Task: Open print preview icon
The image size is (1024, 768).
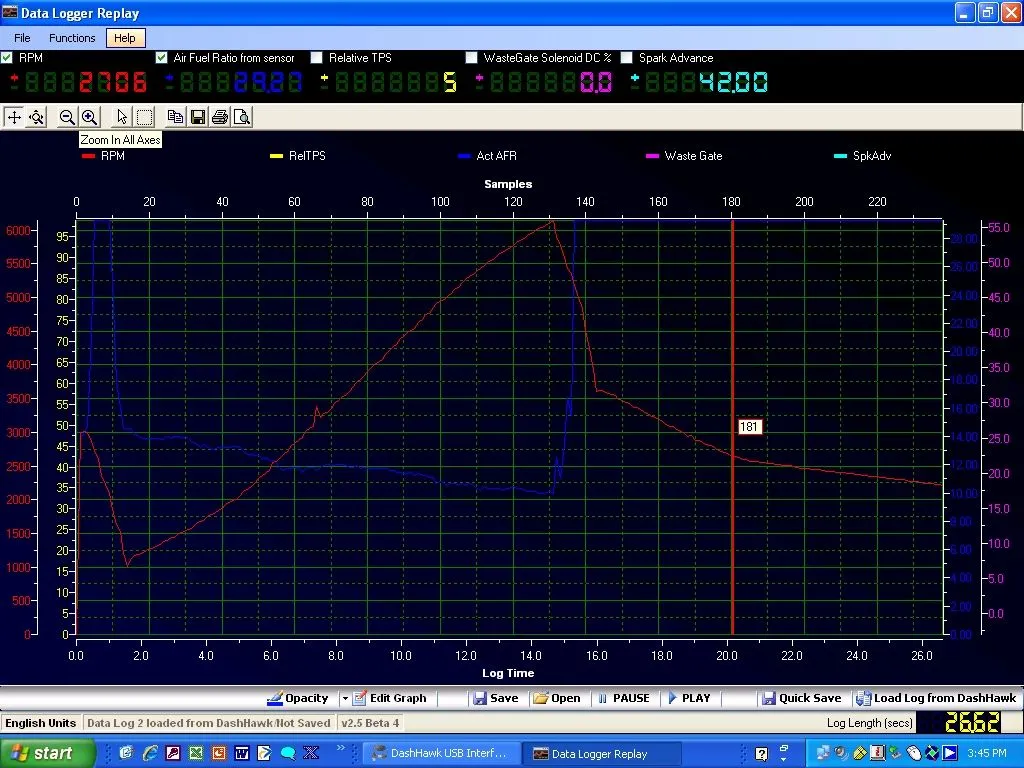Action: (x=241, y=117)
